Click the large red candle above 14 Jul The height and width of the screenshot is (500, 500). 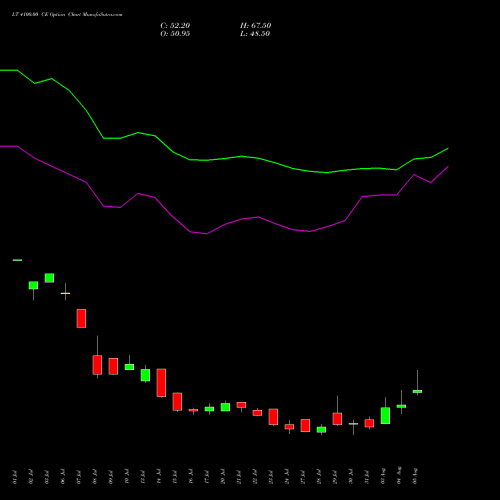pos(161,383)
